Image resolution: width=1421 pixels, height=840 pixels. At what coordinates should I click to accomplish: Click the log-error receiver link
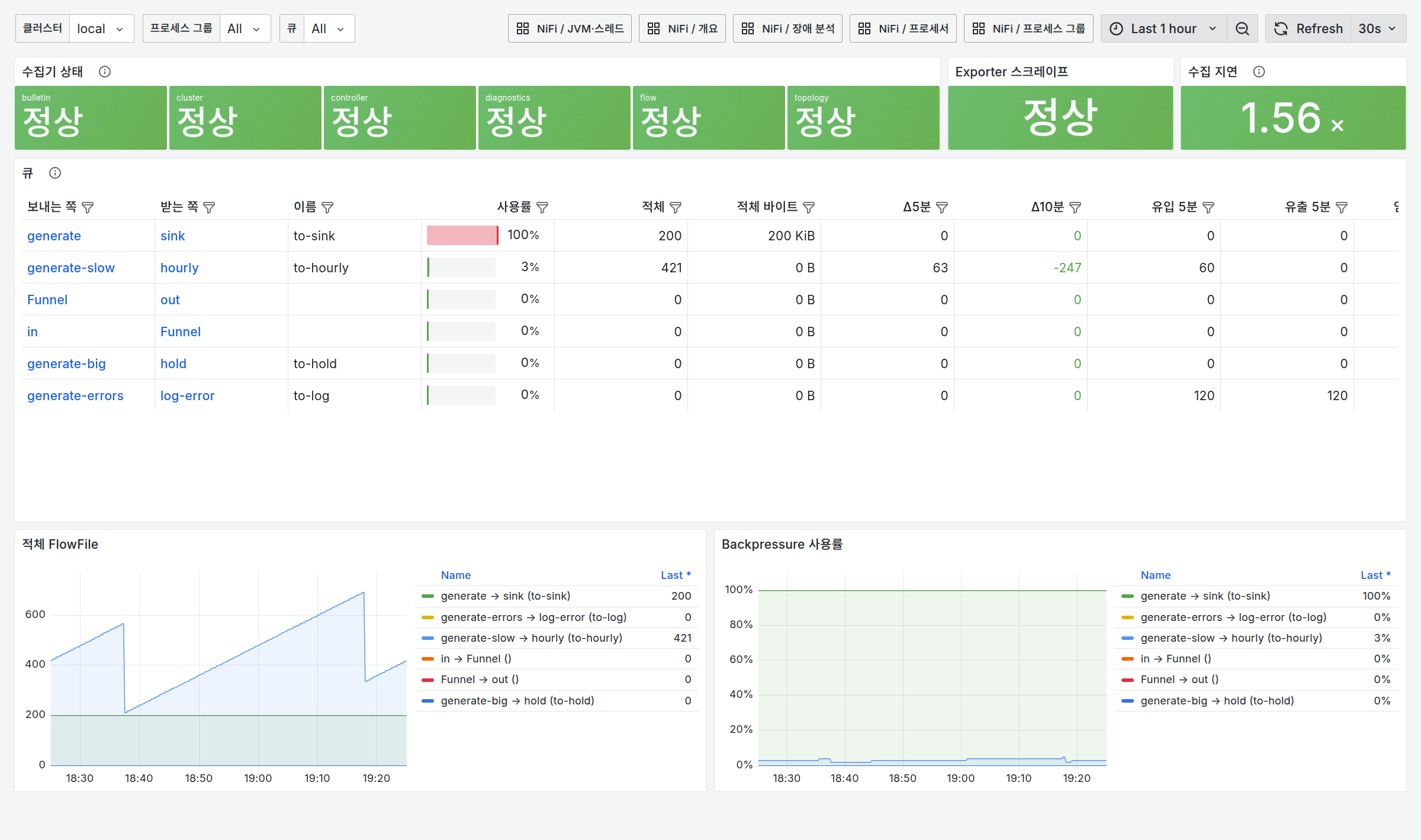click(x=187, y=395)
